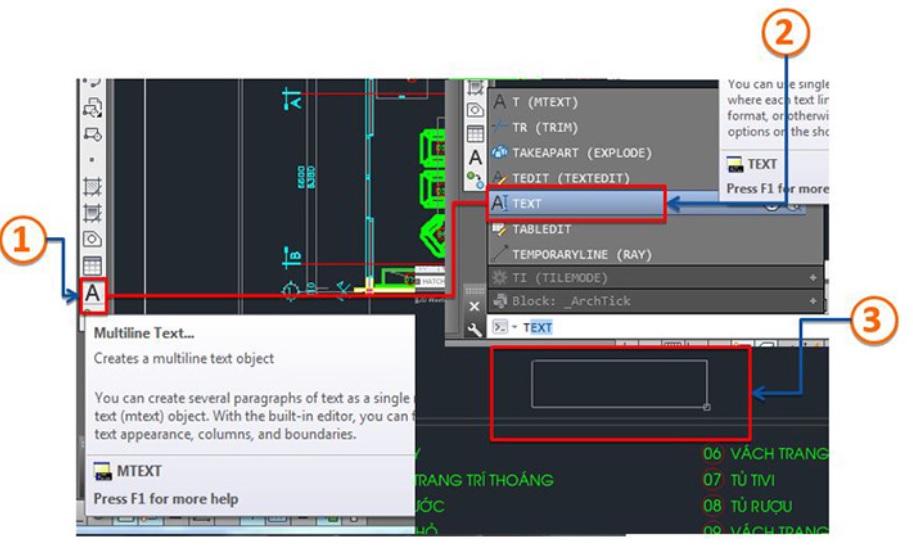Click the command line input showing TEXT

click(x=658, y=327)
